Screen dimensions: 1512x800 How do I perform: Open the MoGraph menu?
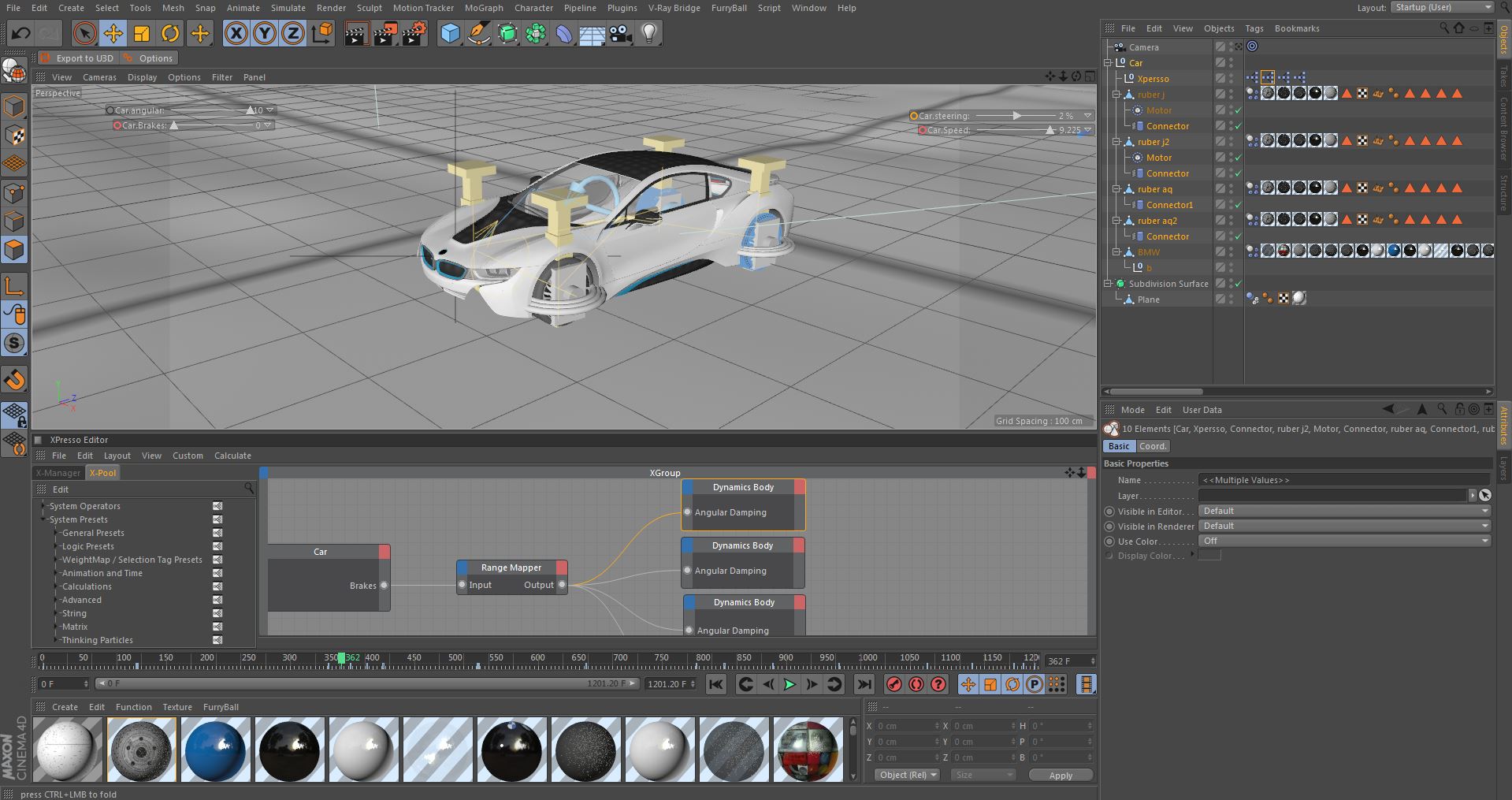(x=484, y=8)
